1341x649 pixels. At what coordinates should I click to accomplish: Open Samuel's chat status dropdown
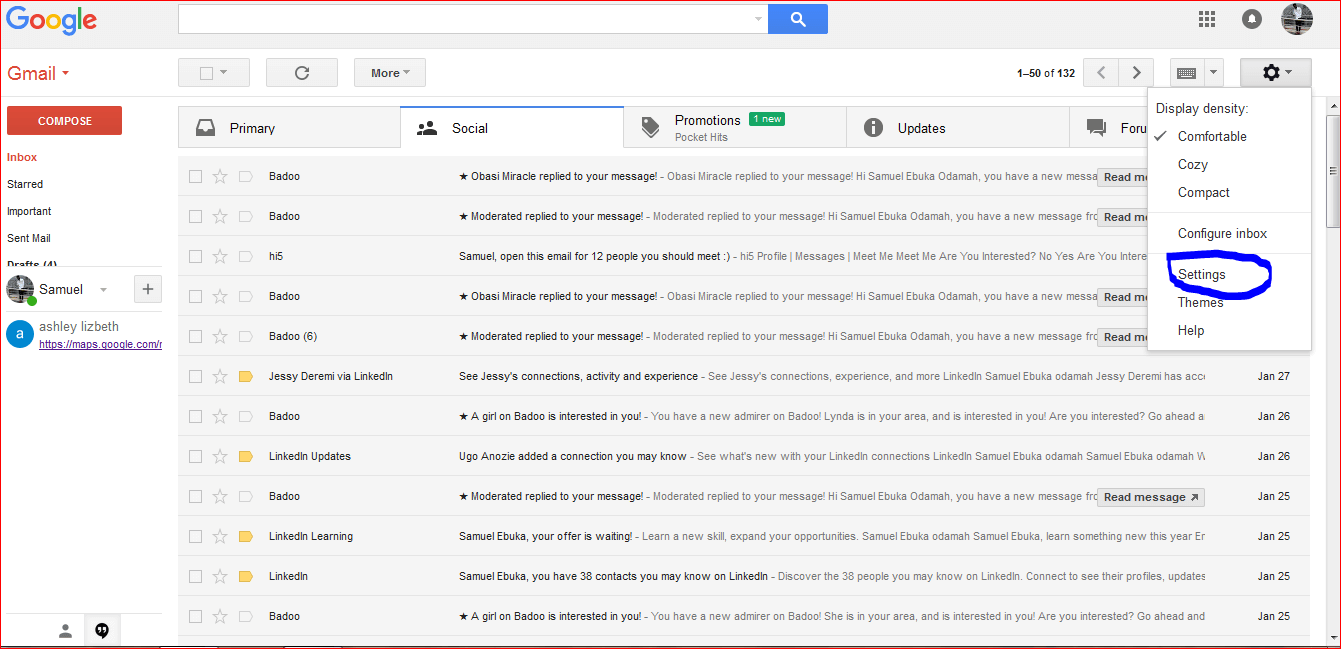(103, 290)
